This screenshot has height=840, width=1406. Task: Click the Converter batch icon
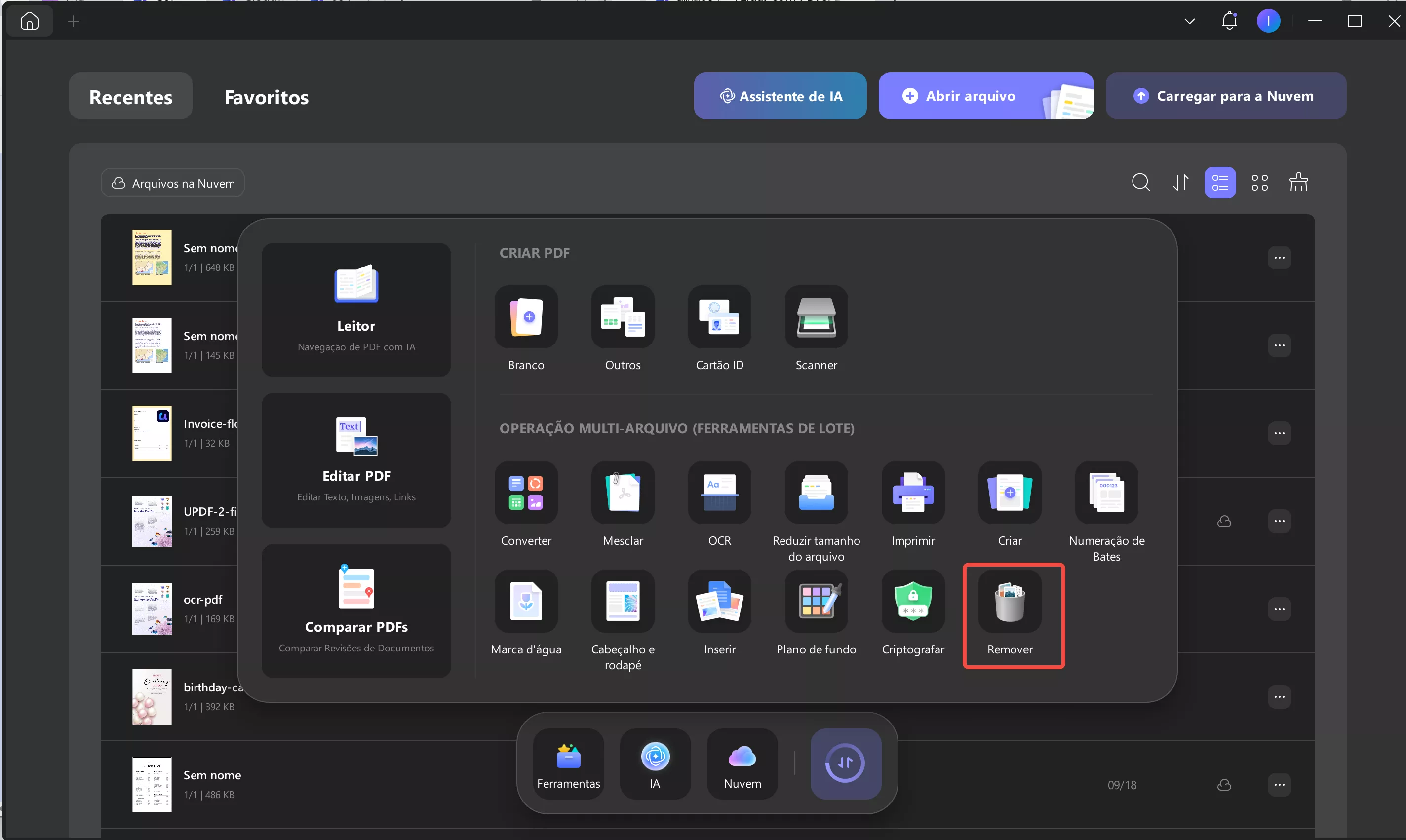(526, 493)
